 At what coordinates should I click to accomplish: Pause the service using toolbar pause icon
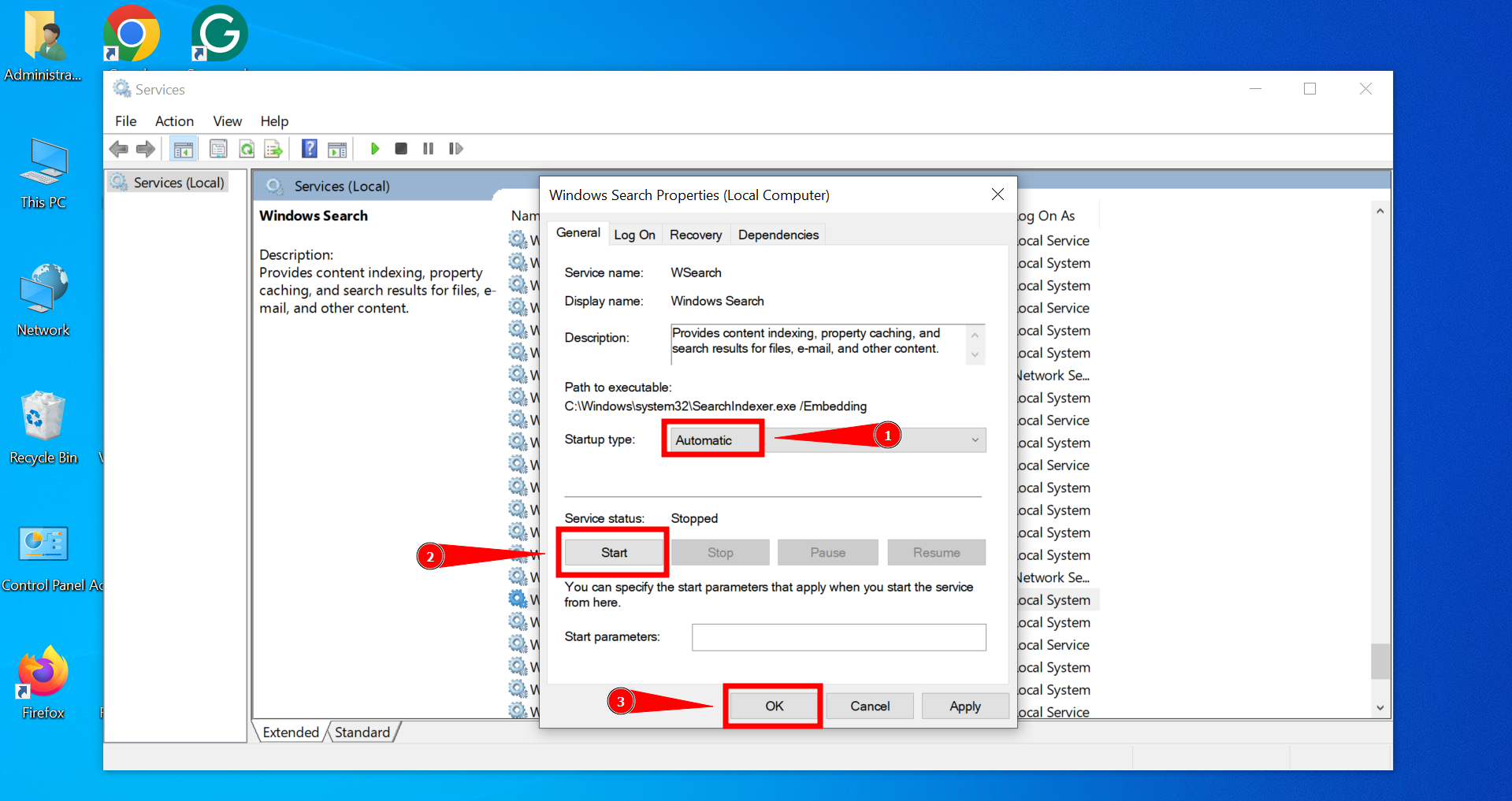(428, 149)
